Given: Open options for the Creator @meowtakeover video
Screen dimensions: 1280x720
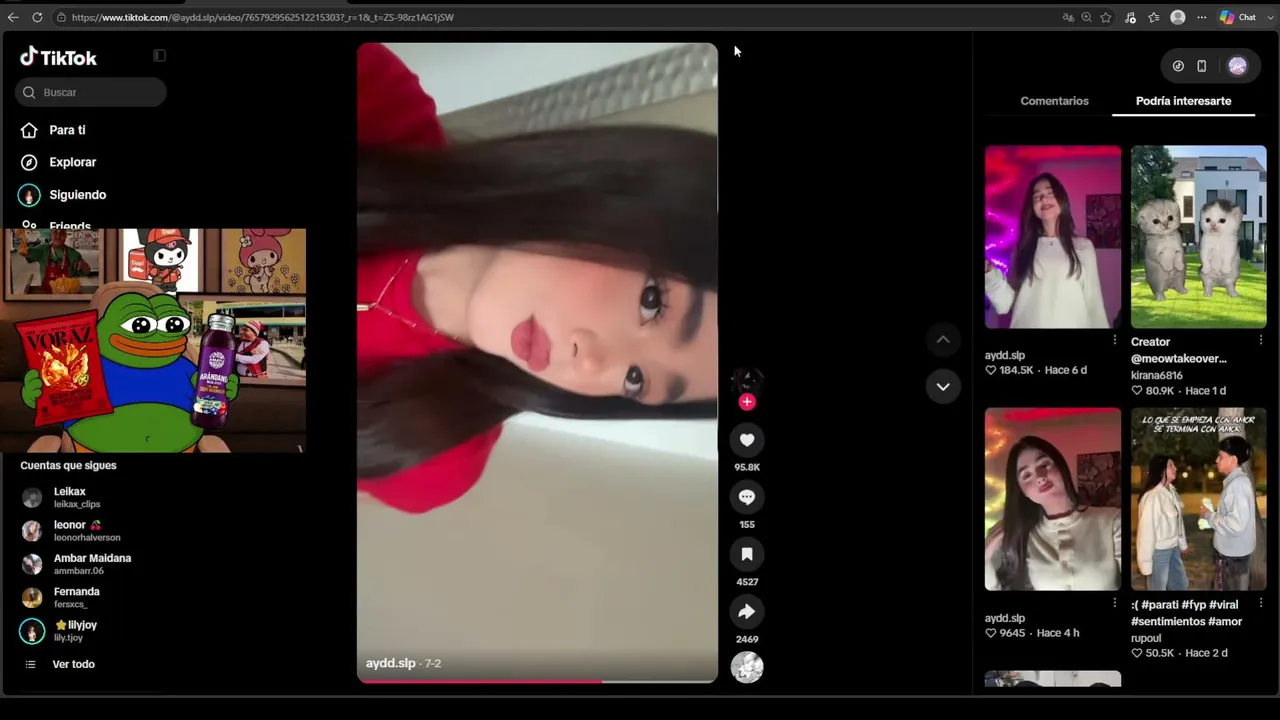Looking at the screenshot, I should click(1260, 340).
